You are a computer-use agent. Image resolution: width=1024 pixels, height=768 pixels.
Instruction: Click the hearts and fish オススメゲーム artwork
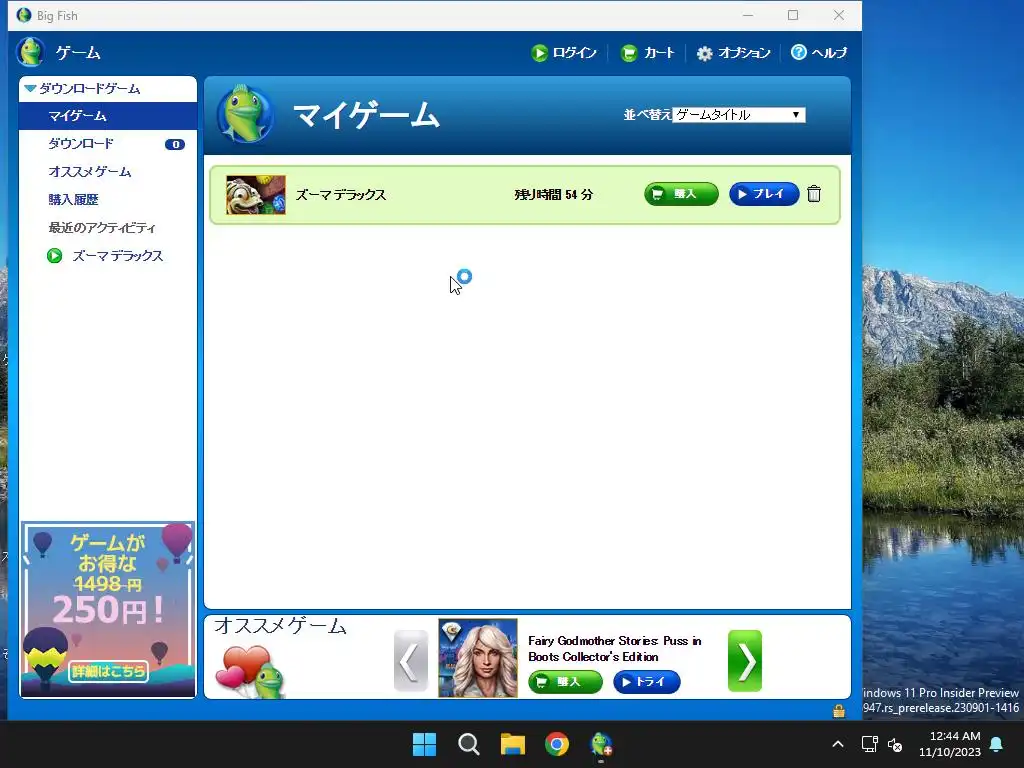(x=251, y=671)
